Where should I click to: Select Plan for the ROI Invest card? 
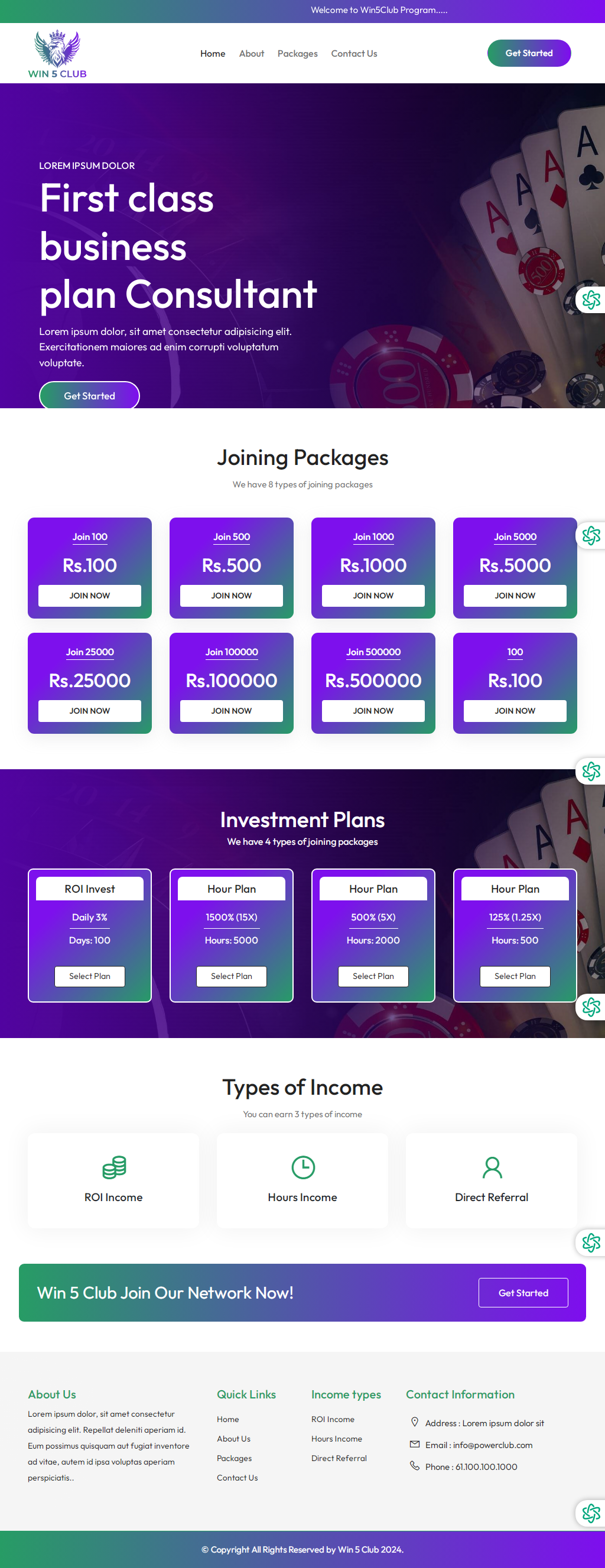pyautogui.click(x=89, y=976)
